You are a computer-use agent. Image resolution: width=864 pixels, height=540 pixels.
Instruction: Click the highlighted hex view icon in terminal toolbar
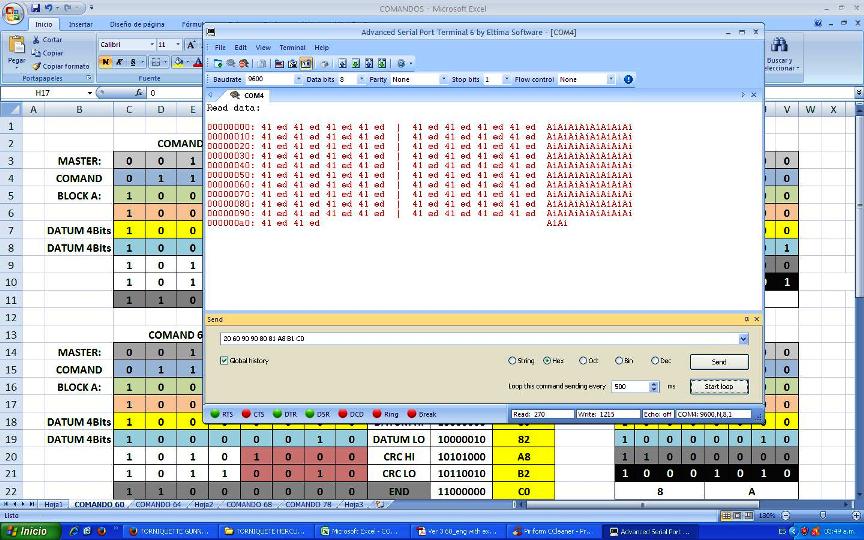(x=306, y=63)
